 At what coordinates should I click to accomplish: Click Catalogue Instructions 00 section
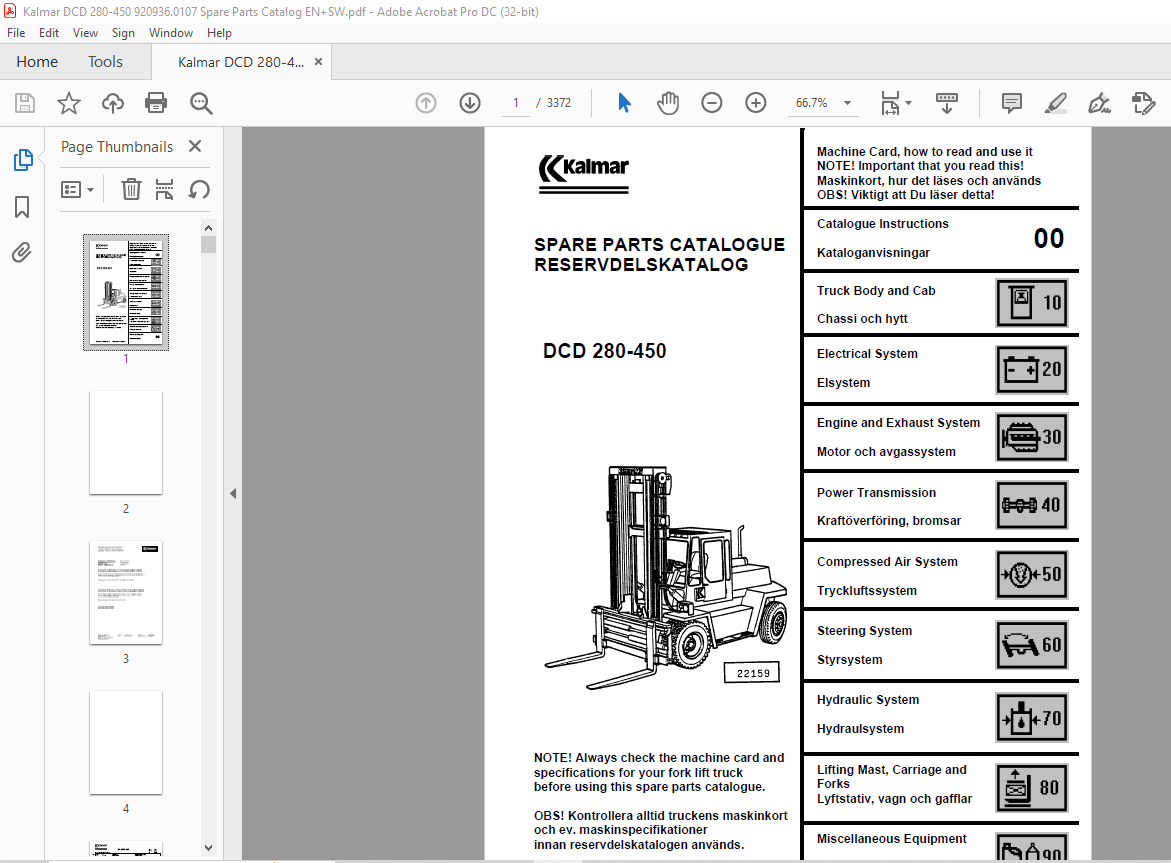(941, 239)
